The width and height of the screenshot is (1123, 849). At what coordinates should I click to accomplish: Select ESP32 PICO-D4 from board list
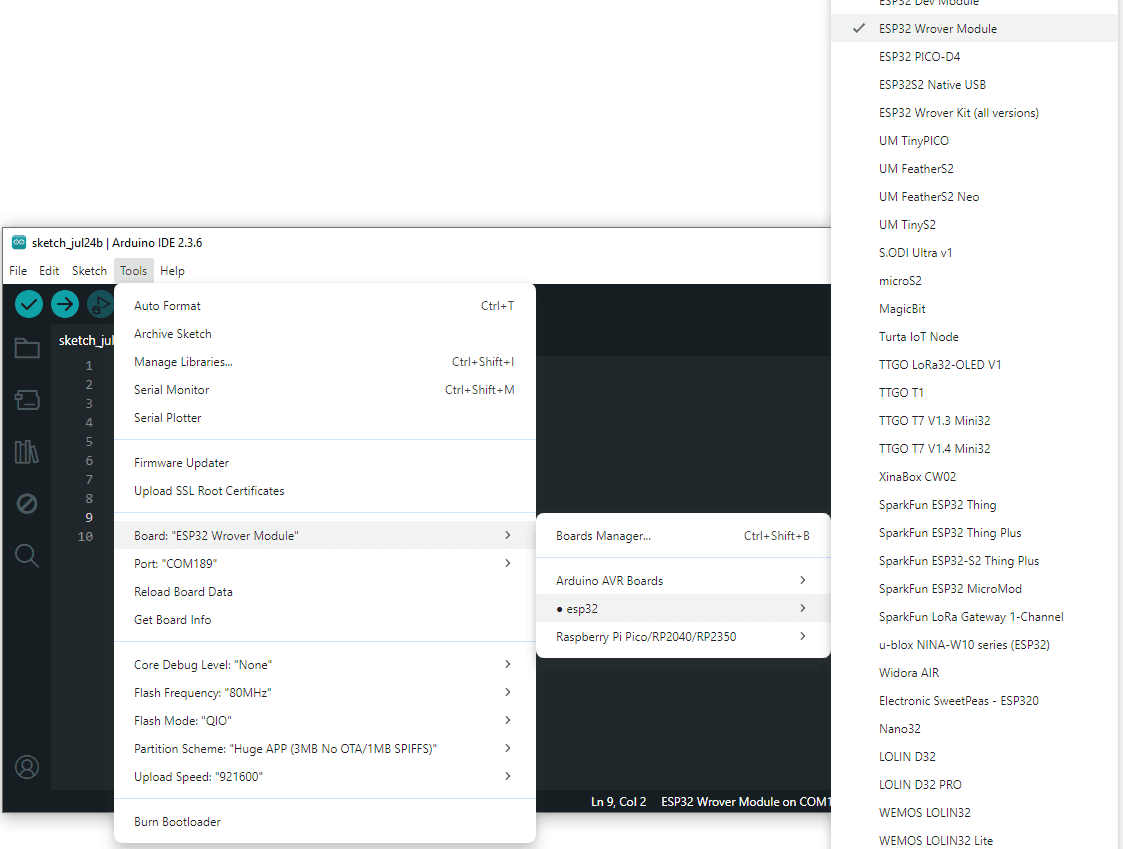[x=919, y=57]
